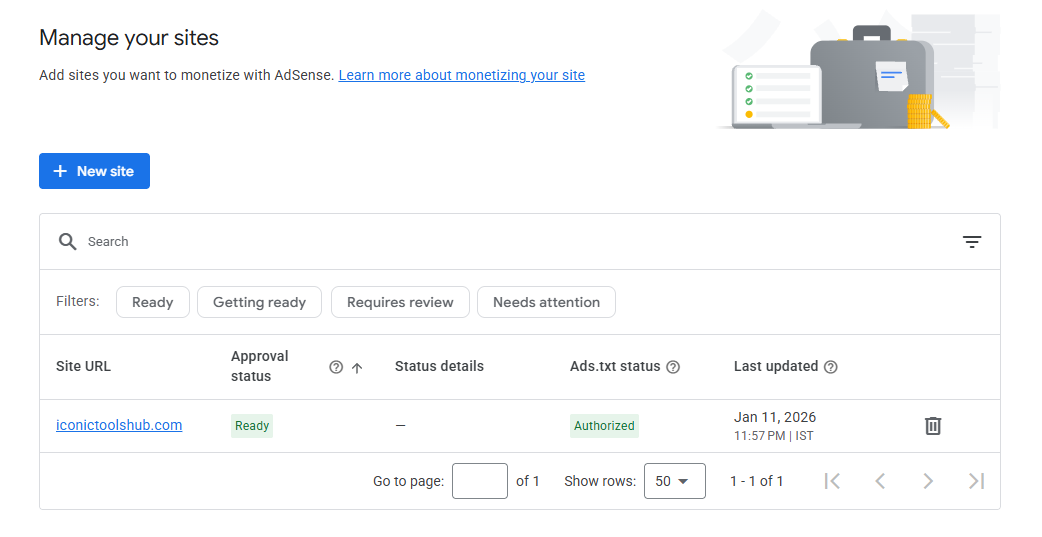1042x537 pixels.
Task: Open Learn more about monetizing link
Action: [x=461, y=75]
